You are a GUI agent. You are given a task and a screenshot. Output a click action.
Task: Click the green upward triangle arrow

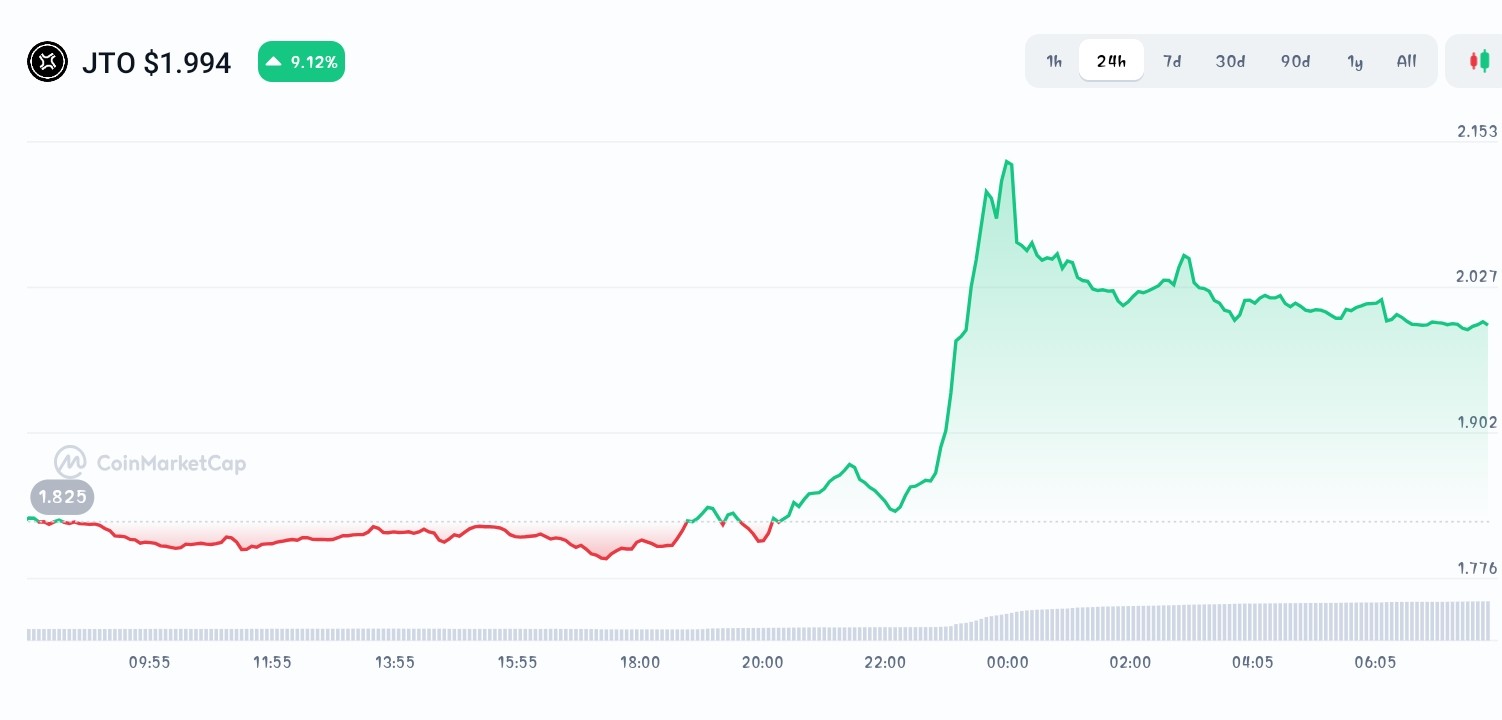click(x=272, y=61)
